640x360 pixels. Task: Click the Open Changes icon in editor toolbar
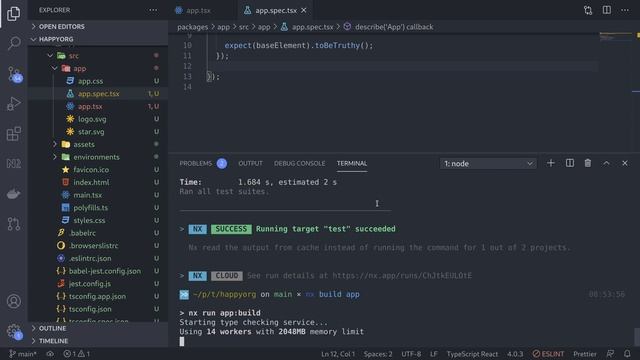588,10
